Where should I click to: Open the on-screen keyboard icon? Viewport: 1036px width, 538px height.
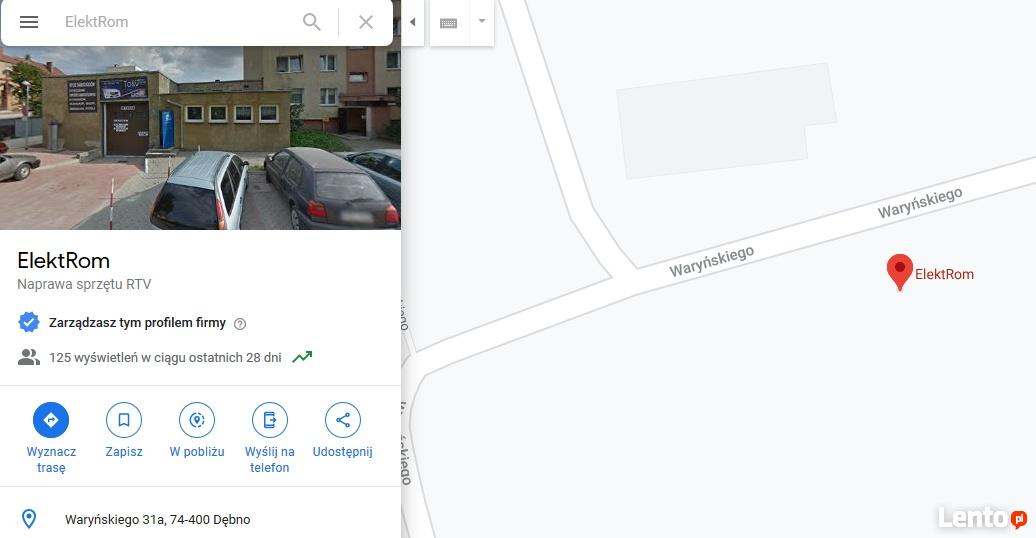449,23
